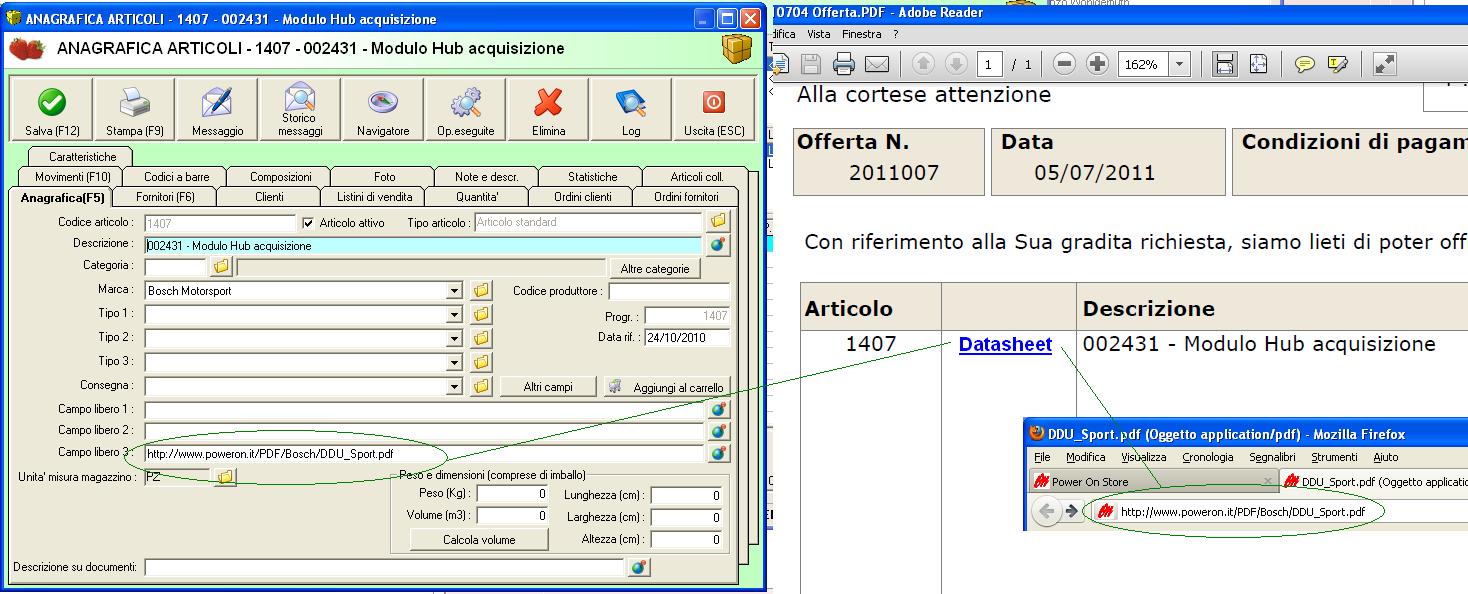The height and width of the screenshot is (594, 1468).
Task: Click the read mode expand icon in Reader
Action: (x=1385, y=65)
